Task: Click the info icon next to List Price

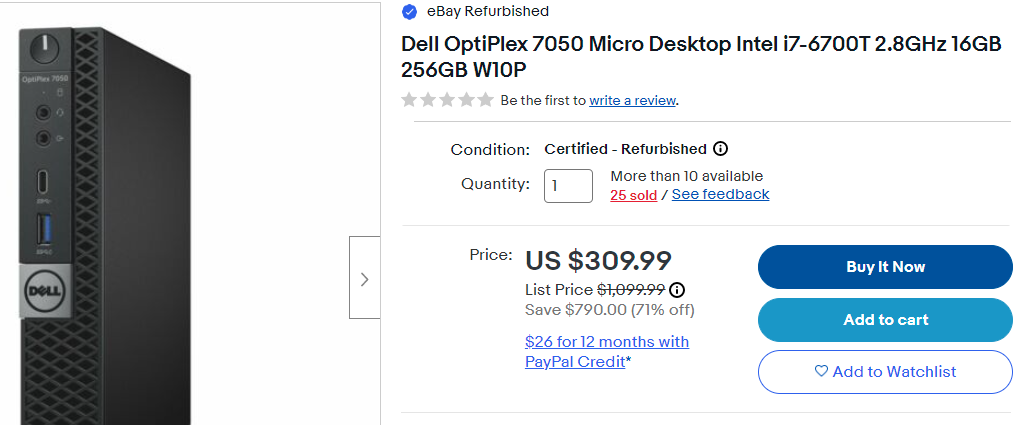Action: click(x=677, y=290)
